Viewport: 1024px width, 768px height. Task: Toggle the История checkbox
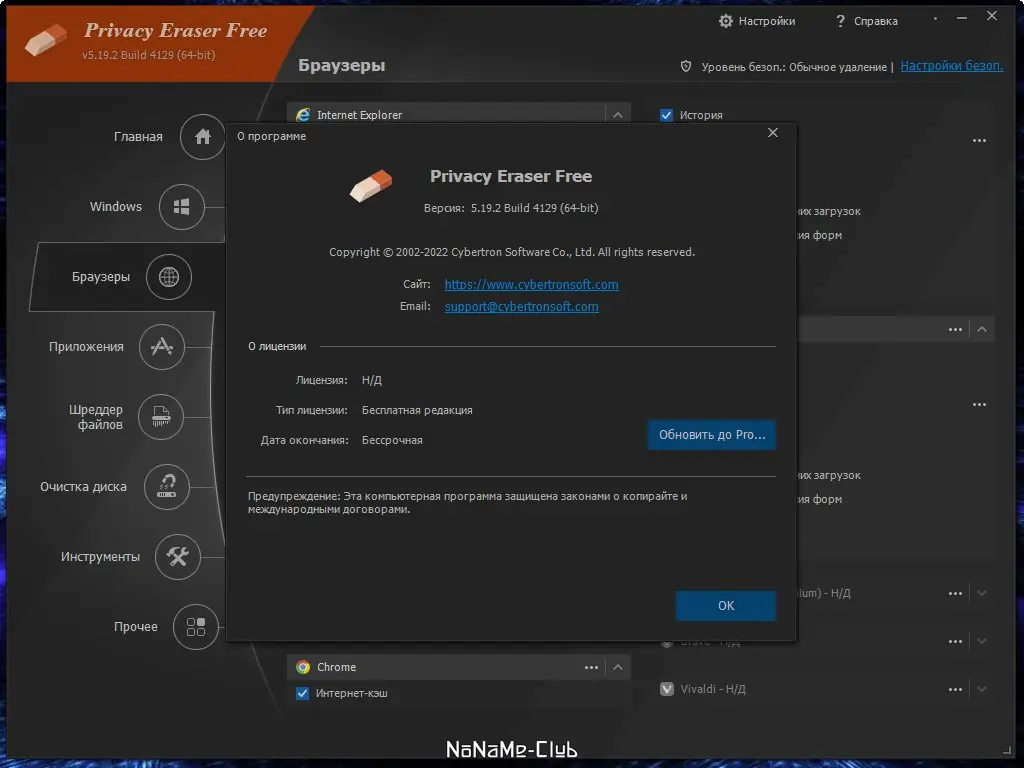click(x=666, y=115)
